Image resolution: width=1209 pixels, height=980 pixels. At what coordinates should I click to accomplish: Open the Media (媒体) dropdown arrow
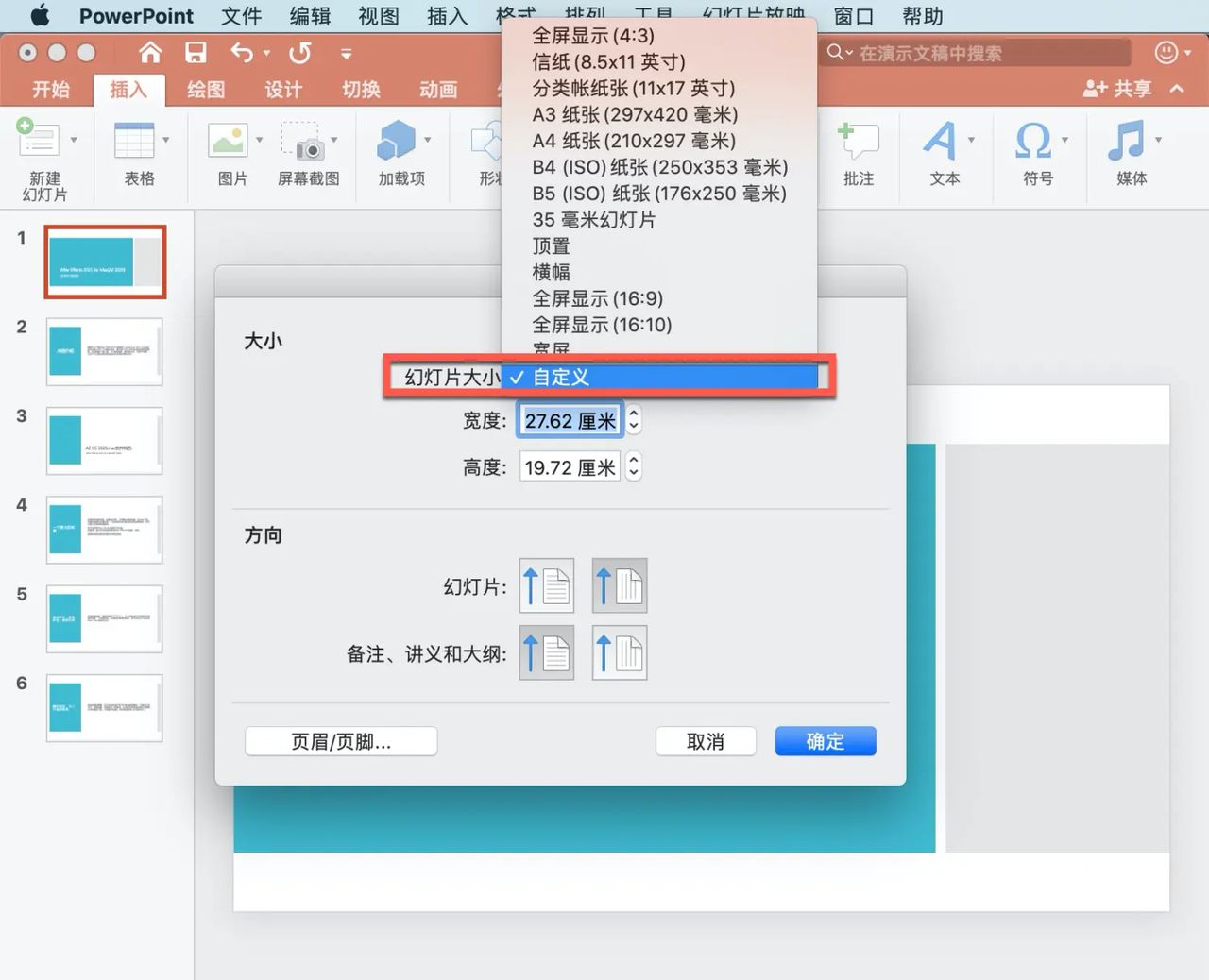click(x=1158, y=141)
